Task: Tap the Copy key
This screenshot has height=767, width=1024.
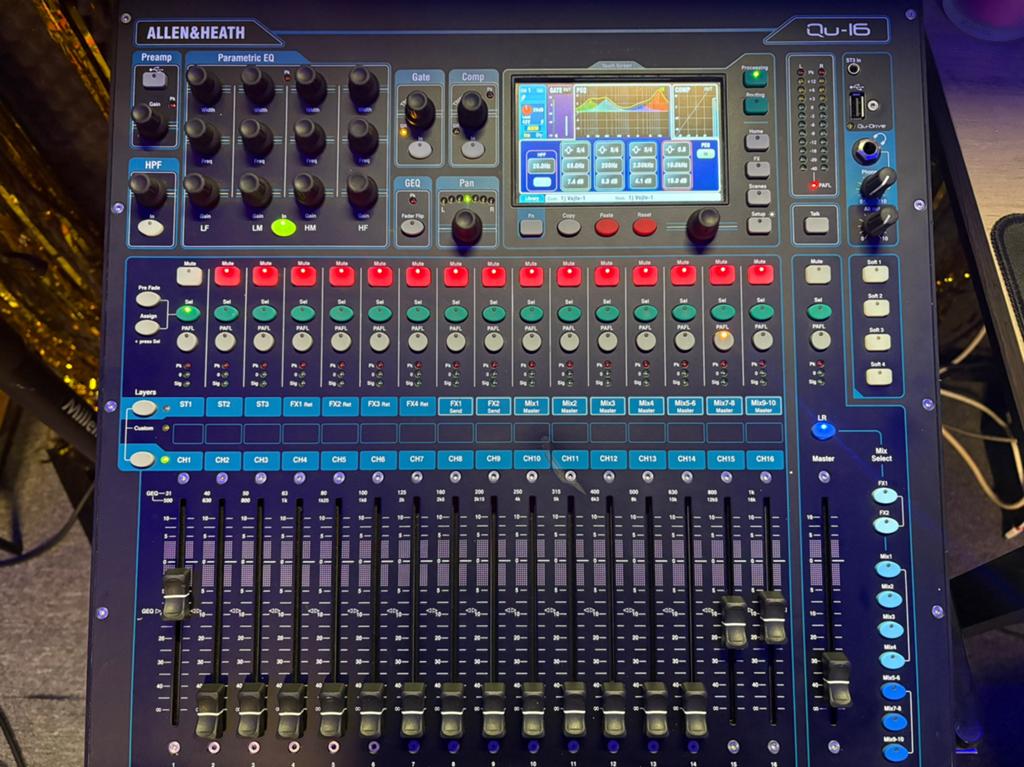Action: click(x=568, y=227)
